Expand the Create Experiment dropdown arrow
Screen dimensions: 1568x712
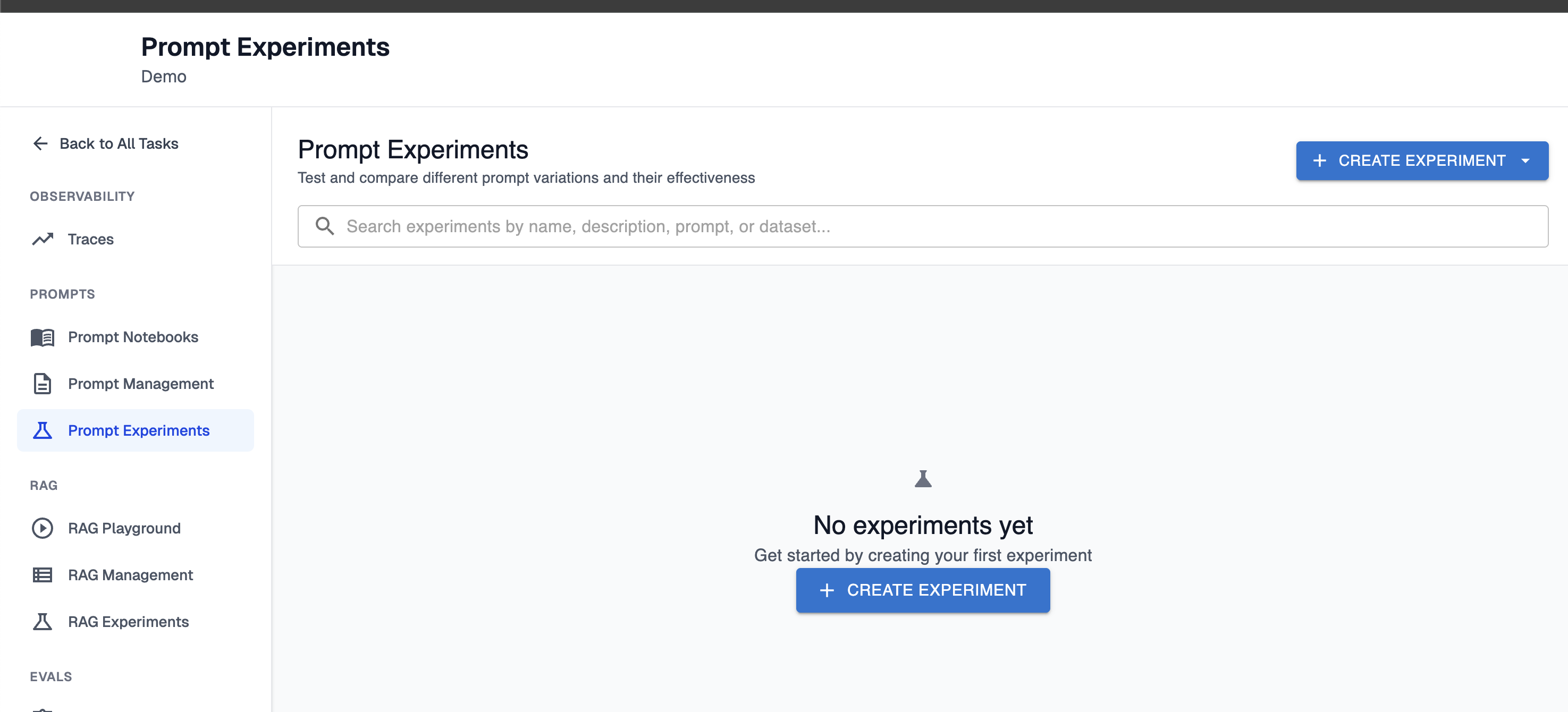[x=1525, y=160]
